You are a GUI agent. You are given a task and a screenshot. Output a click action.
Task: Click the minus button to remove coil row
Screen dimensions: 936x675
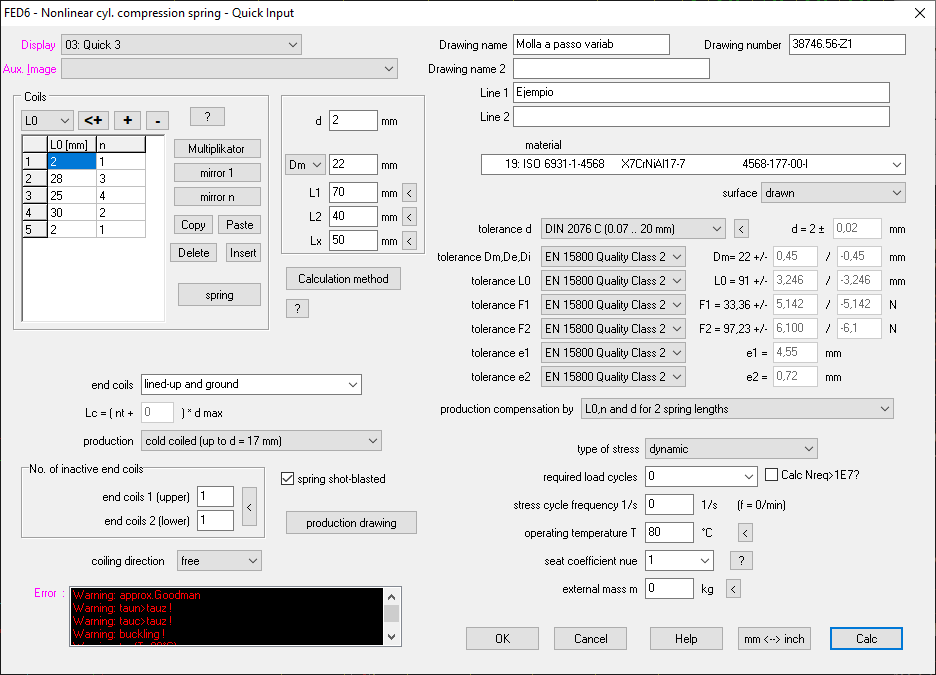tap(157, 120)
